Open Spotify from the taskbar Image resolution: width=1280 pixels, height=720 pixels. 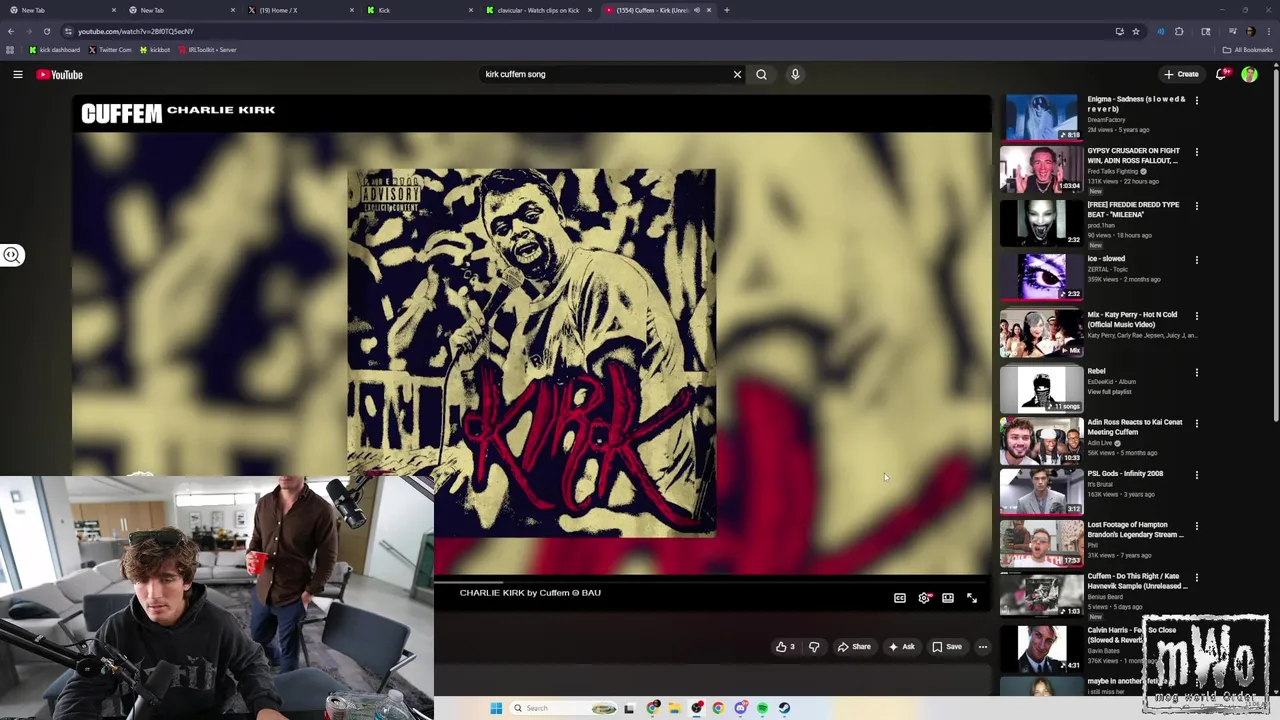tap(762, 708)
